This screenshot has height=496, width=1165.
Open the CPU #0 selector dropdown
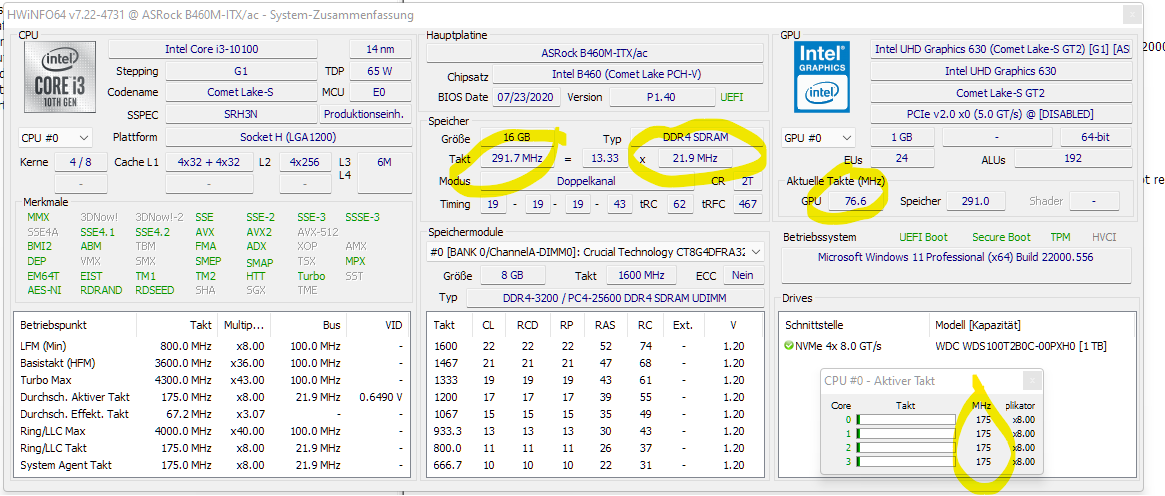(55, 138)
